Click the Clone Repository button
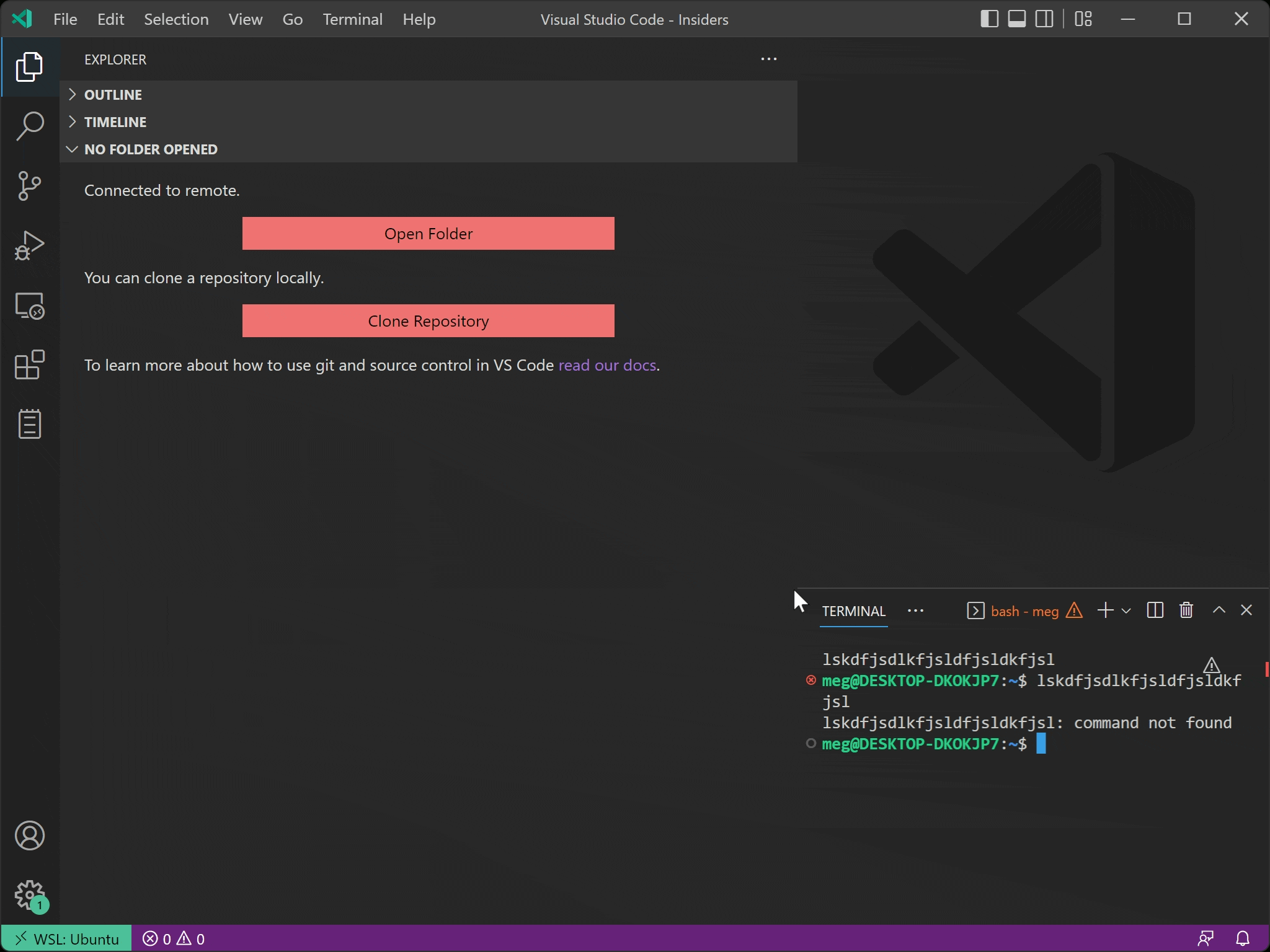 click(428, 320)
